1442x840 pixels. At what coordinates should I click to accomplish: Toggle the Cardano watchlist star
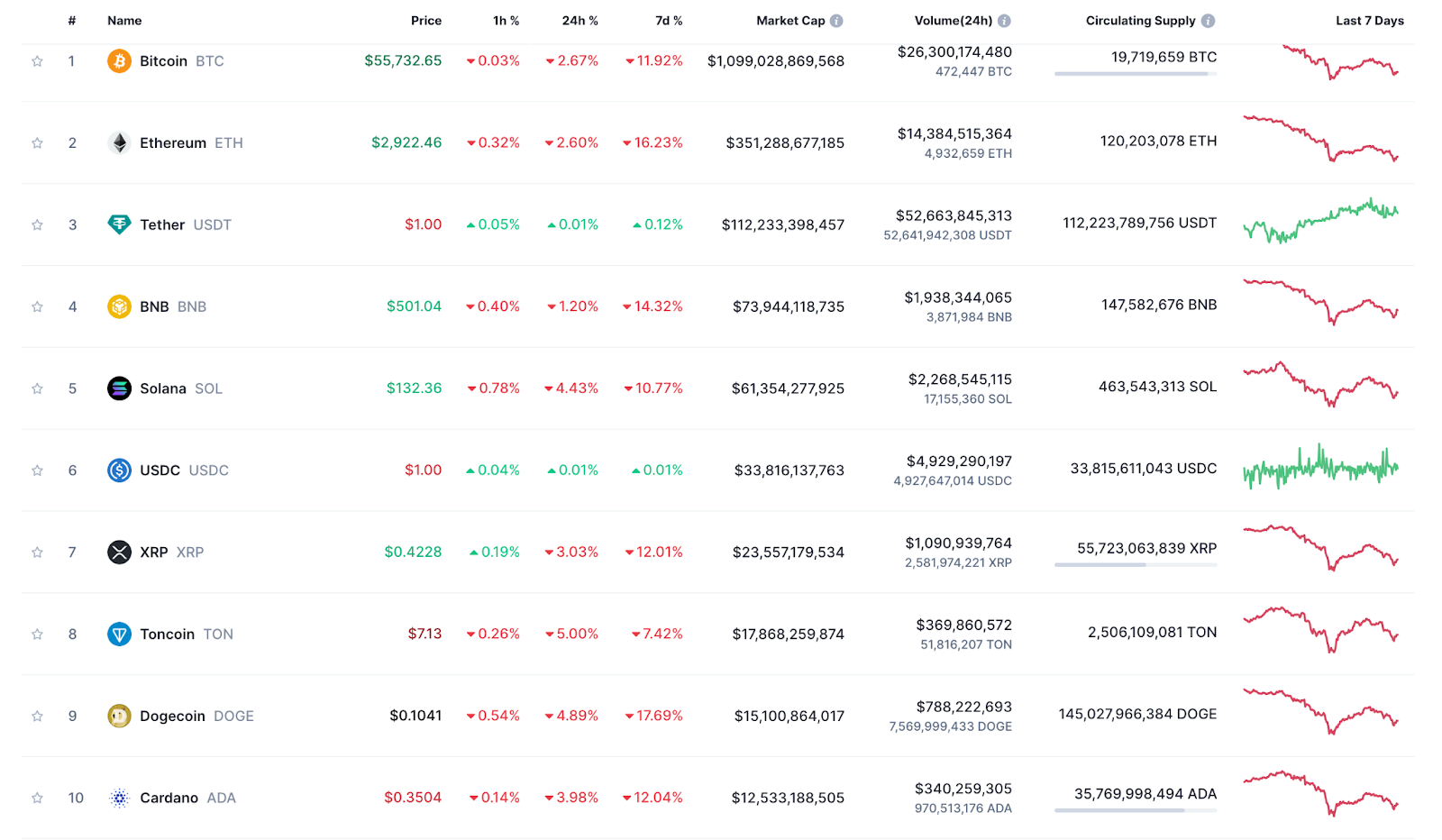coord(37,799)
